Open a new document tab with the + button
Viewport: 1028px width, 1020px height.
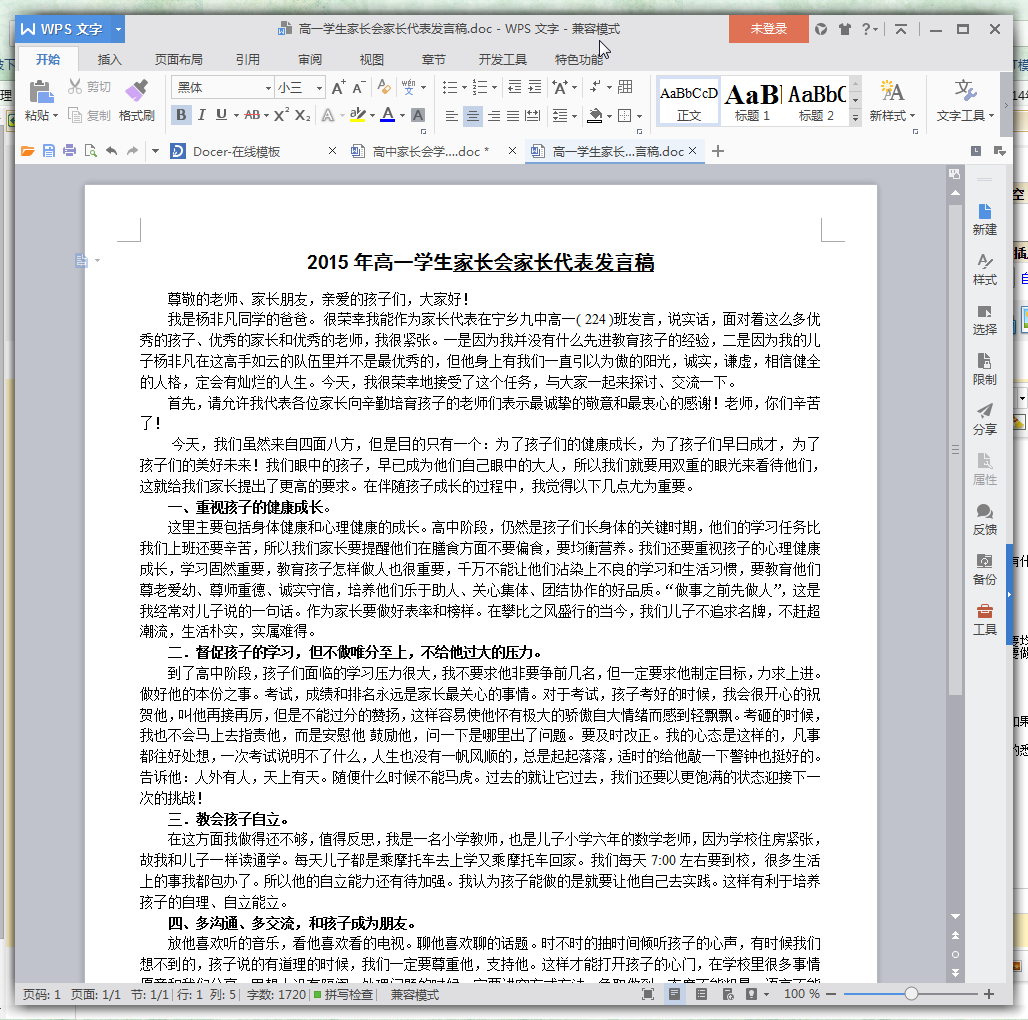(x=717, y=151)
